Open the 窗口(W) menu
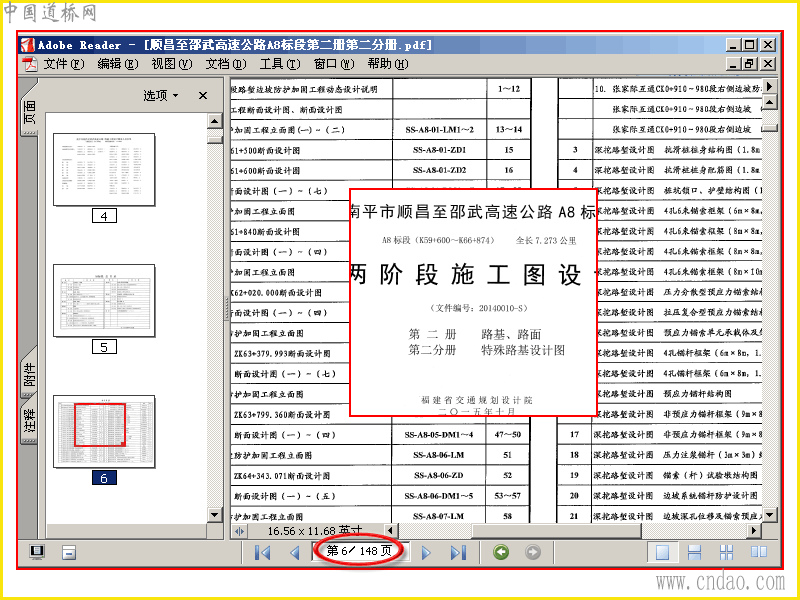This screenshot has width=800, height=600. coord(334,64)
